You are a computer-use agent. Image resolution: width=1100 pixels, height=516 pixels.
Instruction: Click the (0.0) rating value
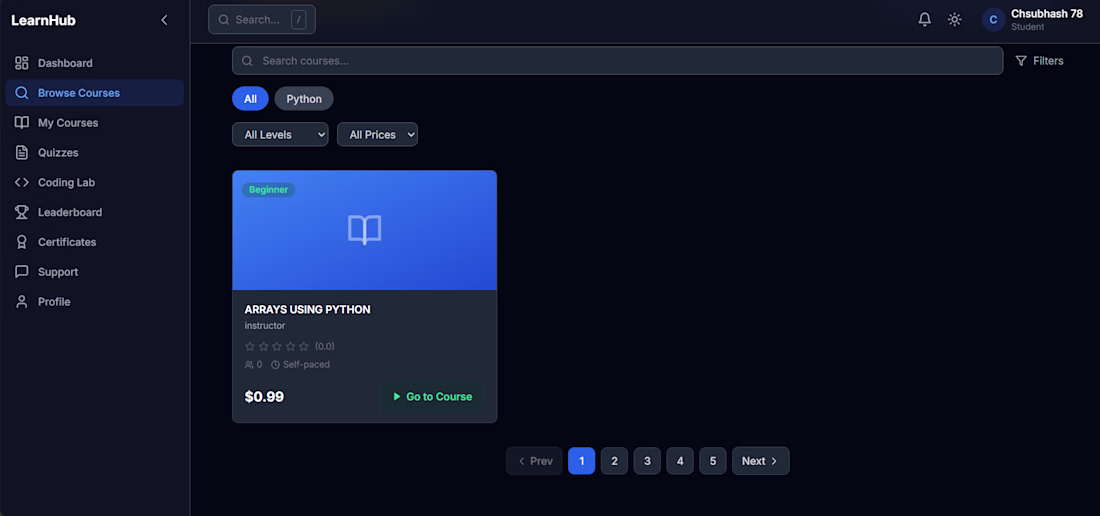pyautogui.click(x=325, y=346)
